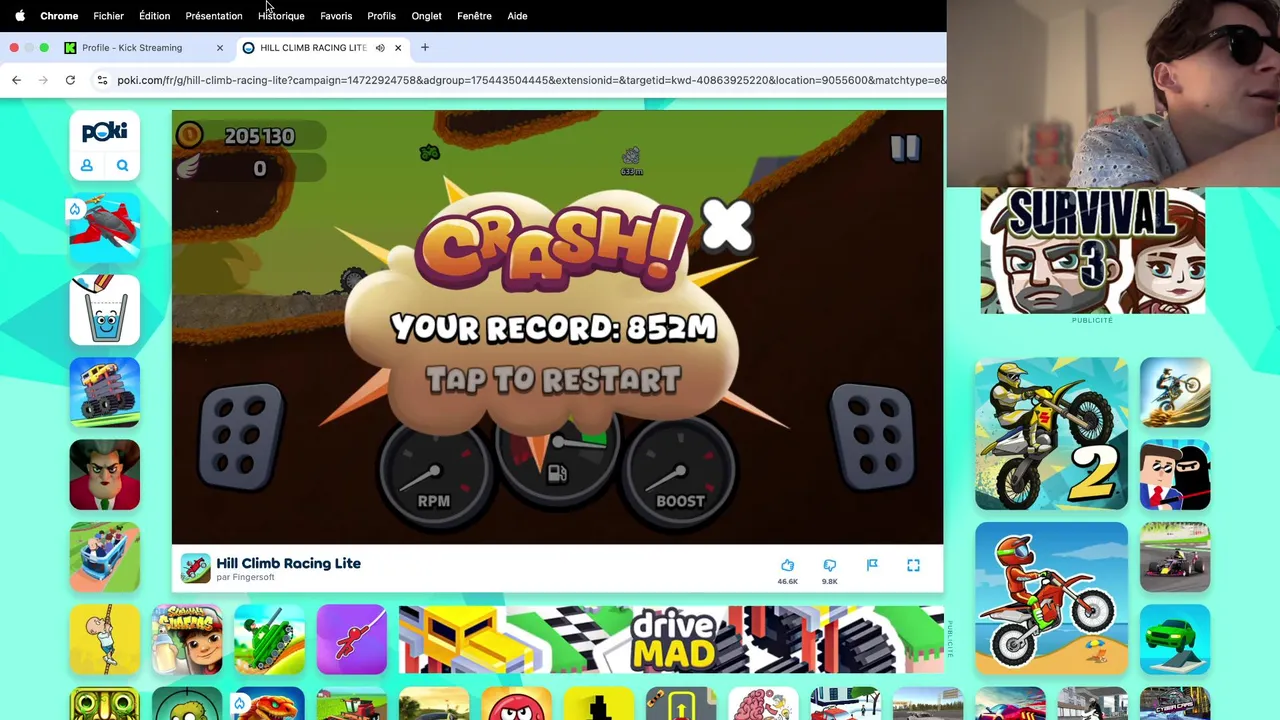This screenshot has width=1280, height=720.
Task: Report the game using the flag icon
Action: pos(872,565)
